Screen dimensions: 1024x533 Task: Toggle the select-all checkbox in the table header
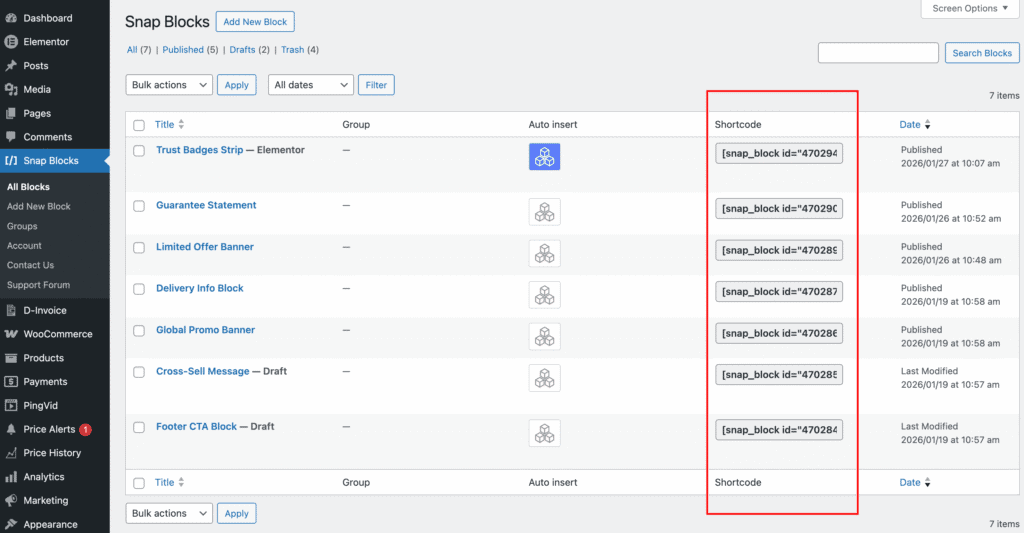[139, 125]
